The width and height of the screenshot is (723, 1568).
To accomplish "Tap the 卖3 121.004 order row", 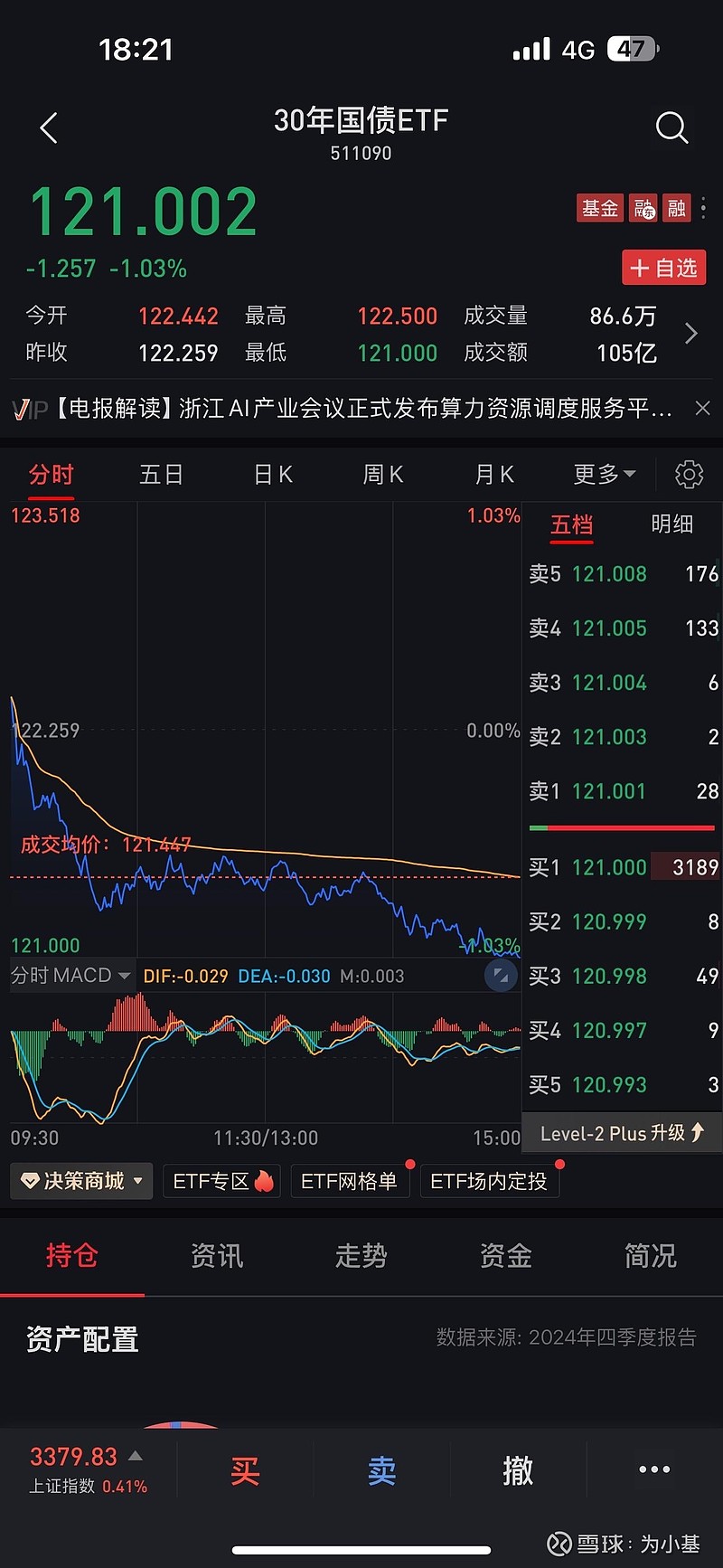I will (623, 683).
